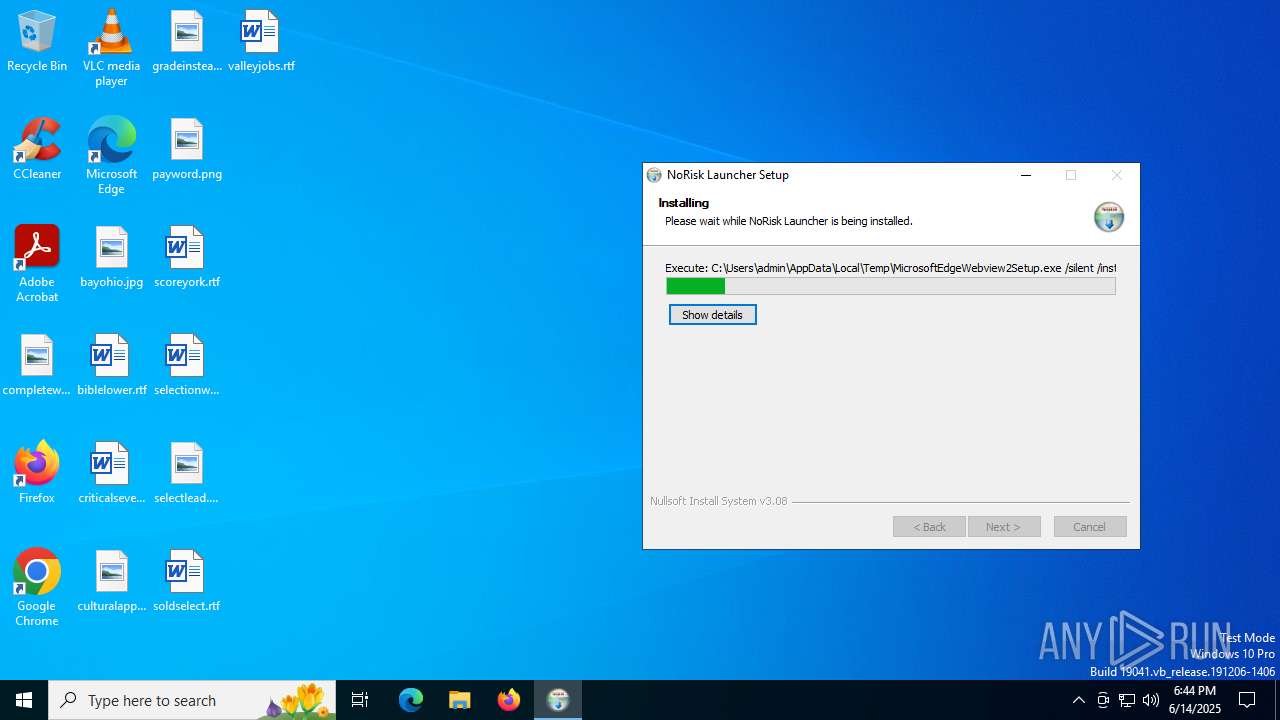Viewport: 1280px width, 720px height.
Task: Select the gradeinstea... file icon
Action: point(187,42)
